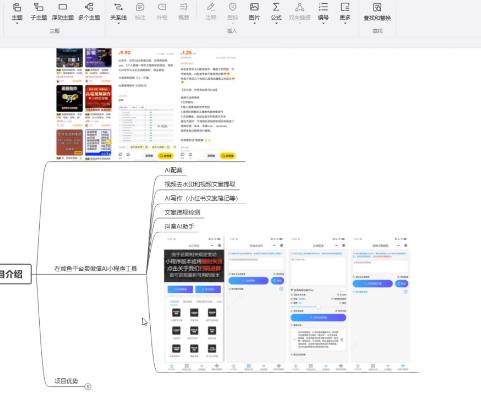
Task: Select the AI配音 subtopic
Action: coord(173,170)
